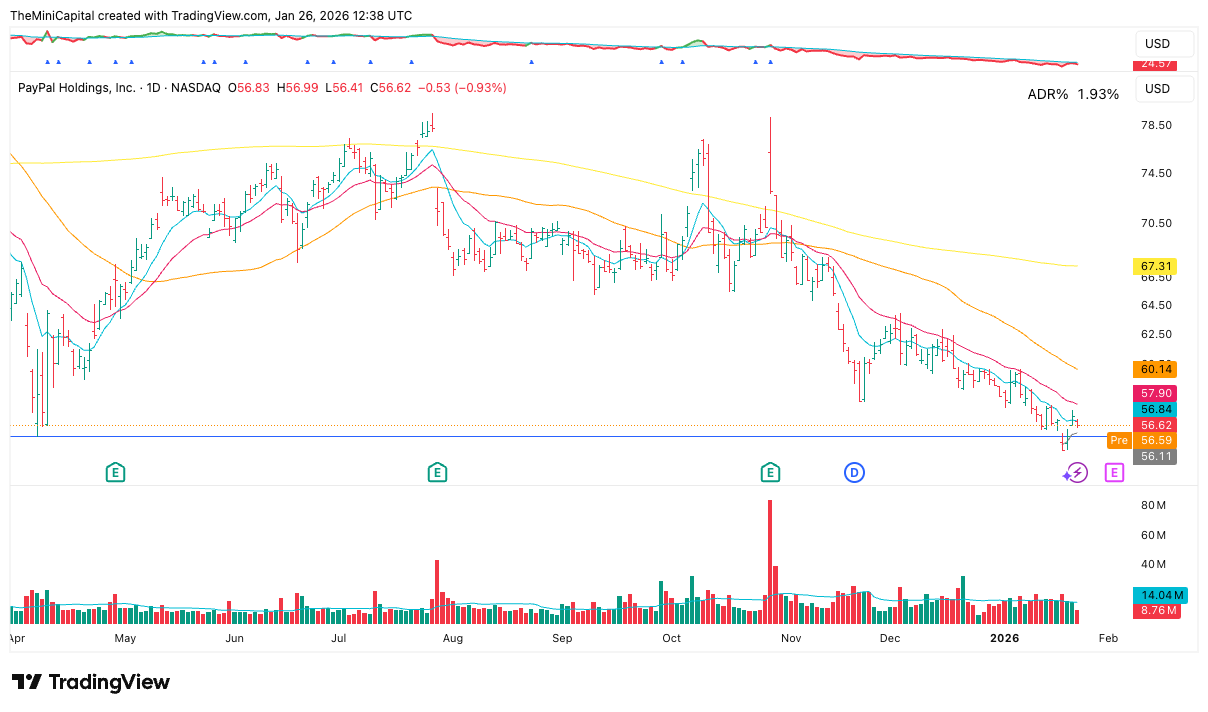This screenshot has width=1208, height=712.
Task: Click the 40 M volume axis label
Action: [1155, 564]
